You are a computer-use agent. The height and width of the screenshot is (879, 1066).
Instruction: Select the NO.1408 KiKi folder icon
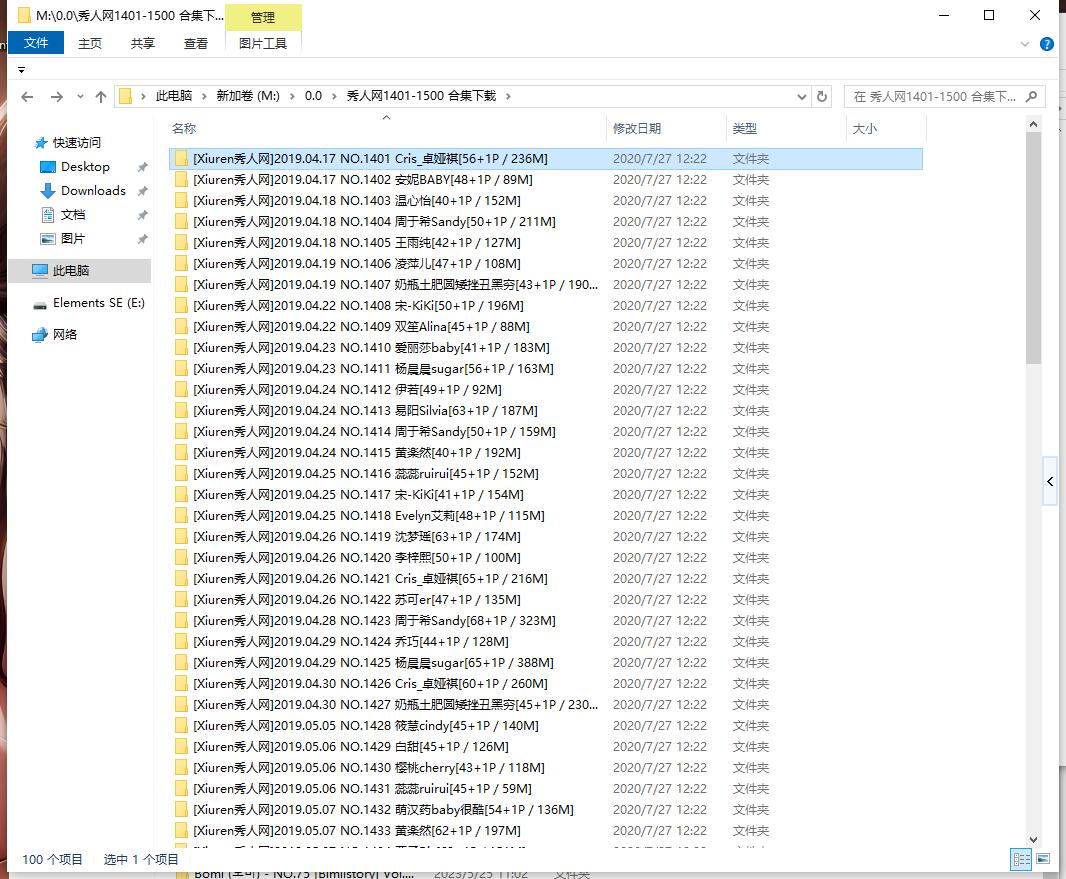[181, 306]
